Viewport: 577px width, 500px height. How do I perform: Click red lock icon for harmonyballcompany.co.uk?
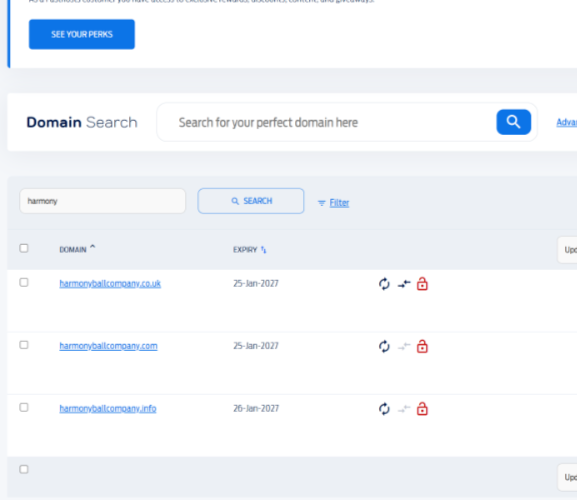422,284
